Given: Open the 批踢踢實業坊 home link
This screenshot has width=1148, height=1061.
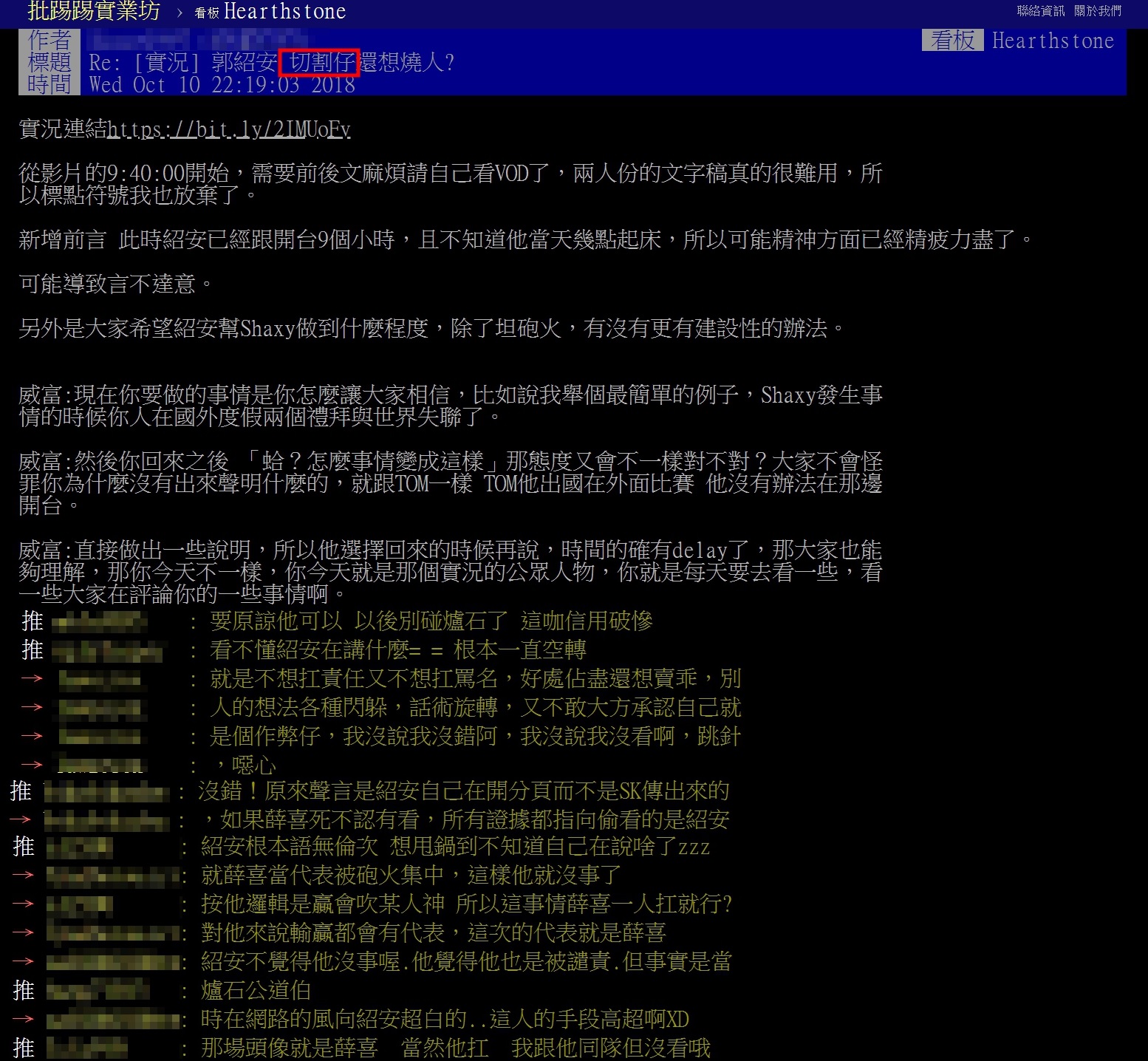Looking at the screenshot, I should [93, 11].
